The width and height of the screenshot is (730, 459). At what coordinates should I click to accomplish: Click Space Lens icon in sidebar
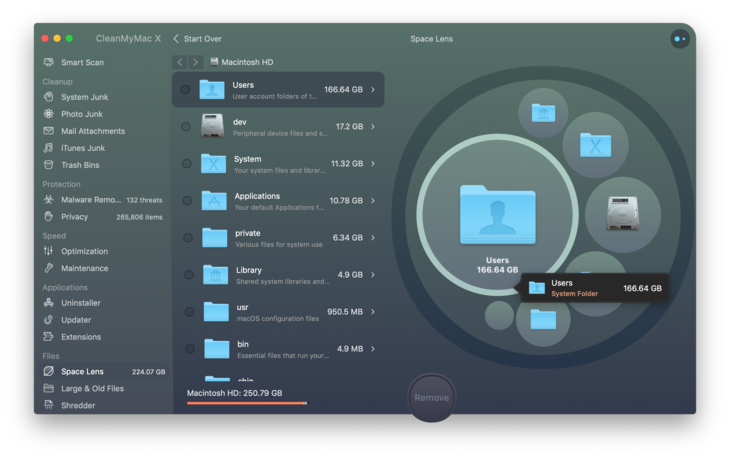(x=48, y=371)
